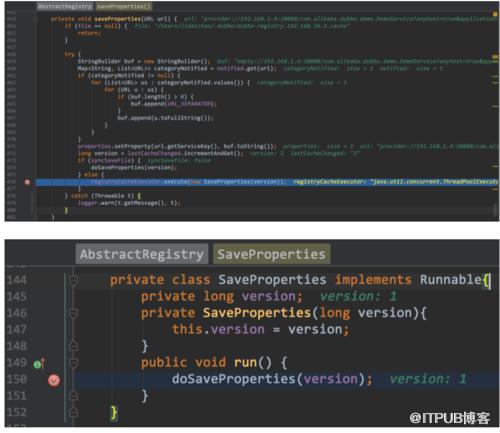Click line number 147 in the gutter
The height and width of the screenshot is (433, 500).
[x=17, y=329]
